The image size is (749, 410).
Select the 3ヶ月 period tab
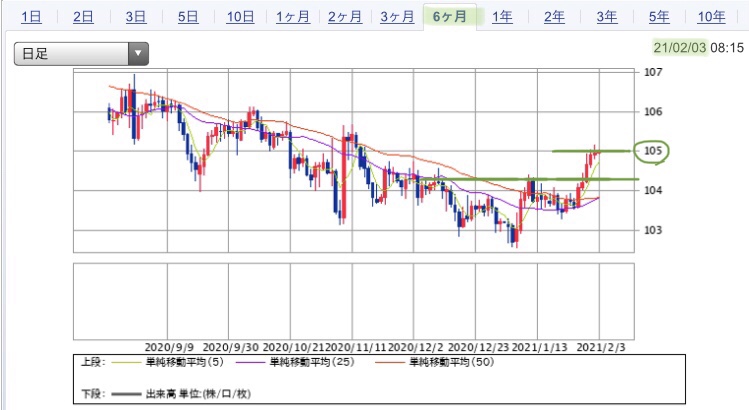click(x=397, y=17)
